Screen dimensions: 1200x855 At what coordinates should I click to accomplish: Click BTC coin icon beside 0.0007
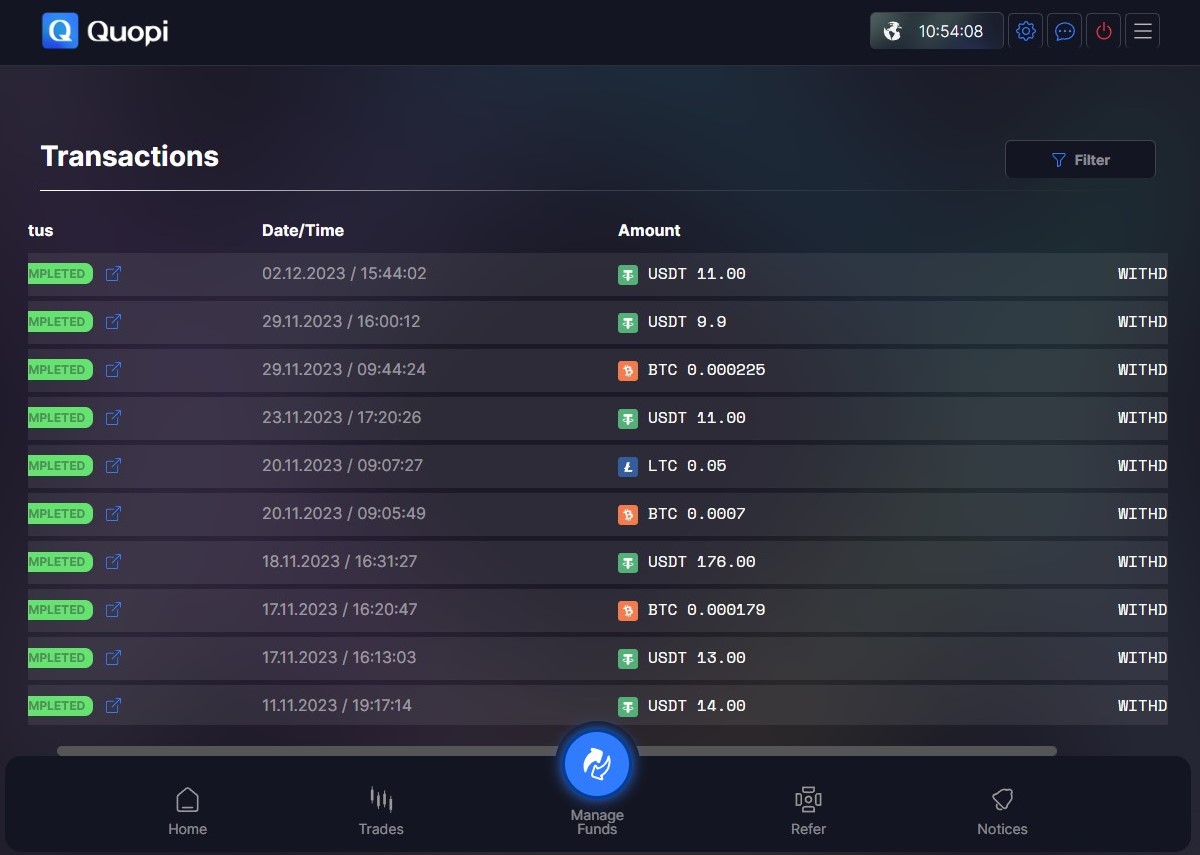tap(628, 514)
